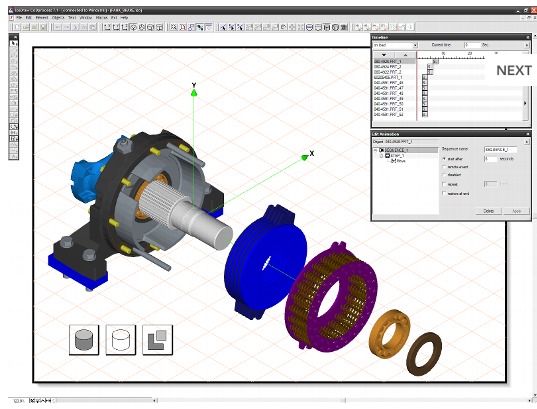This screenshot has height=409, width=537.
Task: Click the Sequence name input field
Action: coord(500,149)
